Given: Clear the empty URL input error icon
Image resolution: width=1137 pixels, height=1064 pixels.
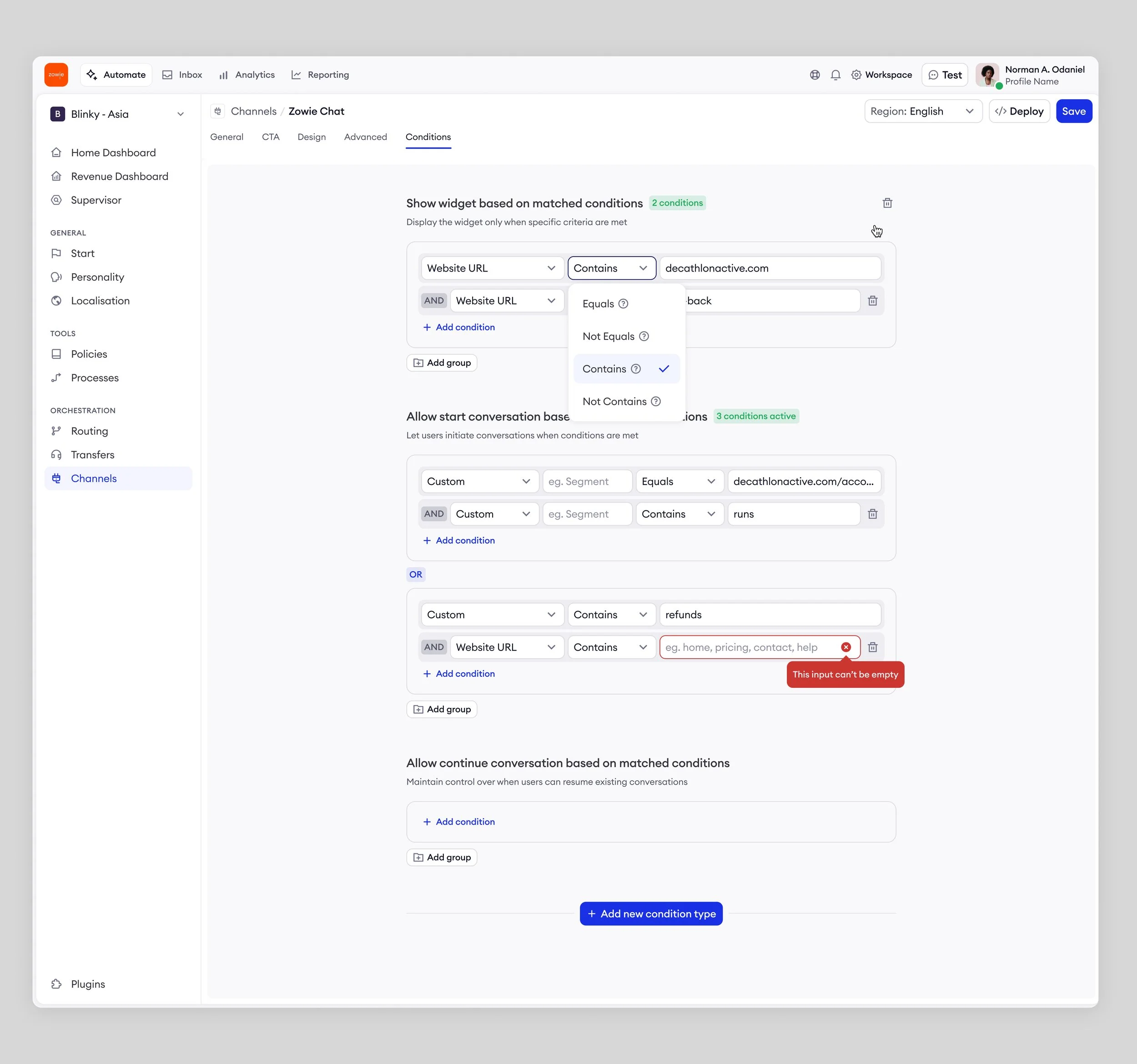Looking at the screenshot, I should 845,647.
